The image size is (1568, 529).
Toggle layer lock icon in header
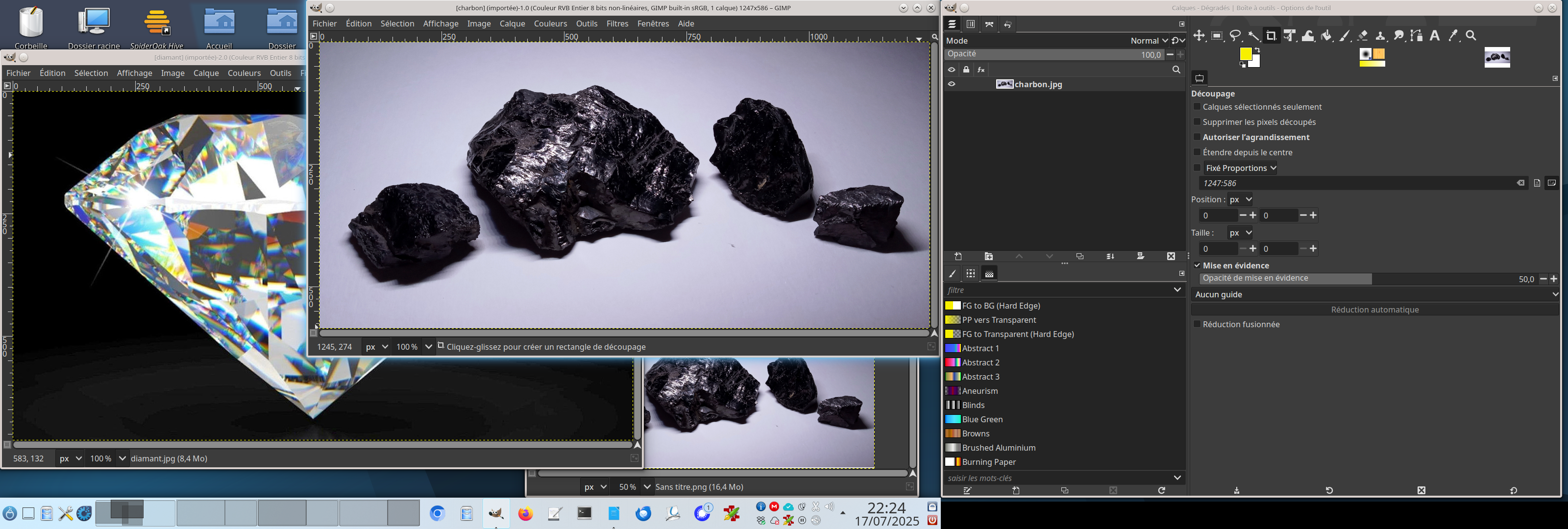[x=966, y=70]
